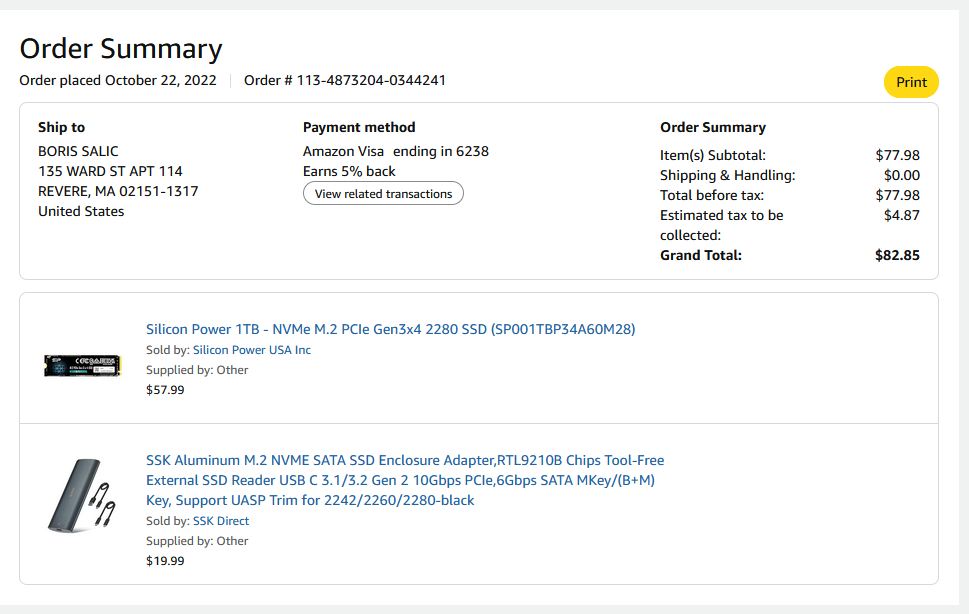Click the Ship to heading
The image size is (969, 614).
61,127
